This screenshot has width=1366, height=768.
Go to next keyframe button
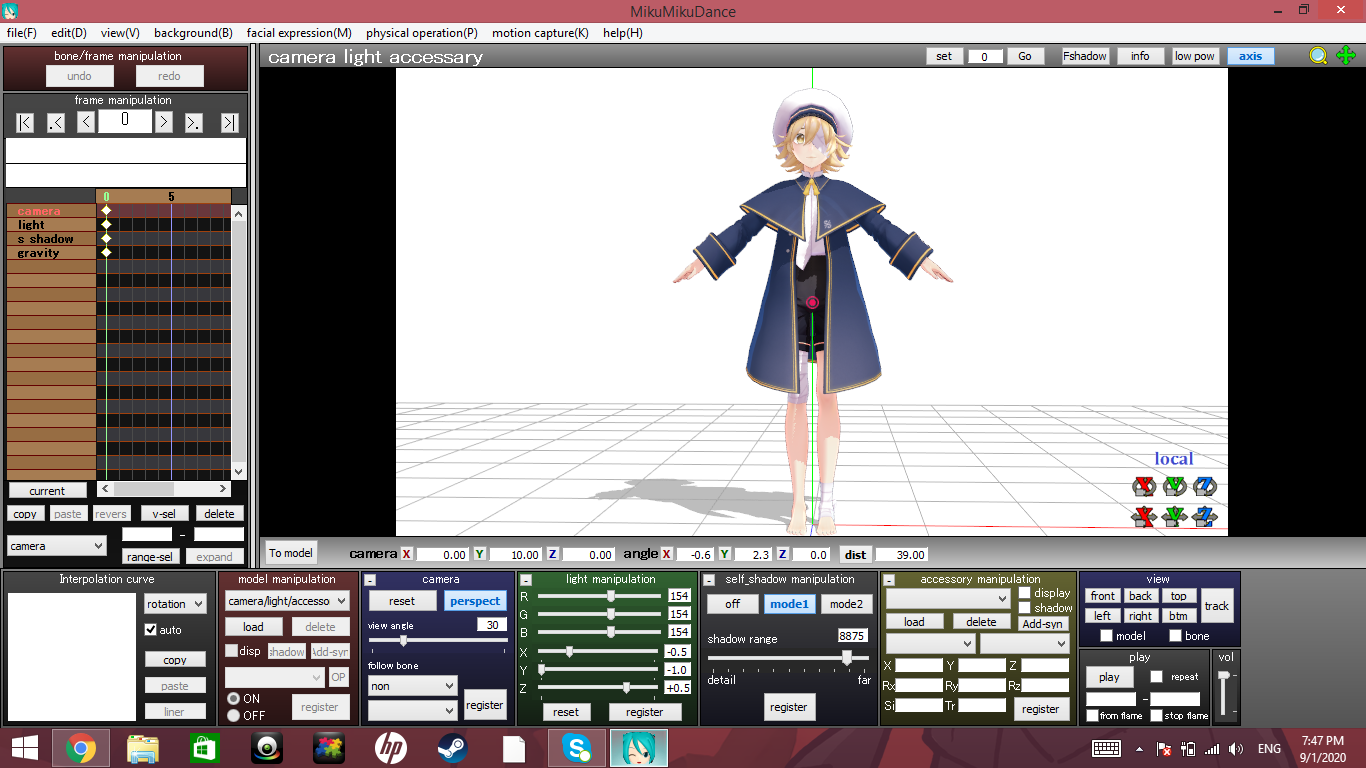tap(194, 122)
